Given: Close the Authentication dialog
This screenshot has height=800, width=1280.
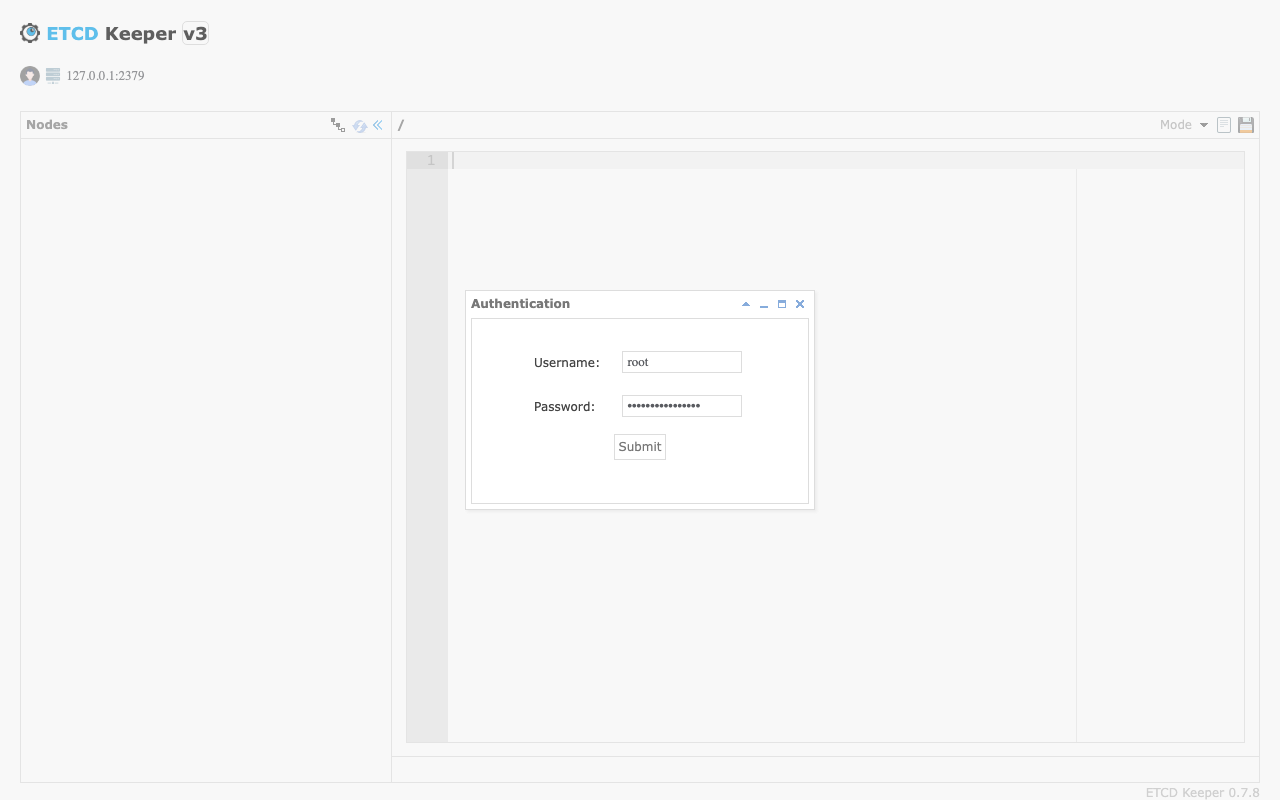Looking at the screenshot, I should coord(800,304).
